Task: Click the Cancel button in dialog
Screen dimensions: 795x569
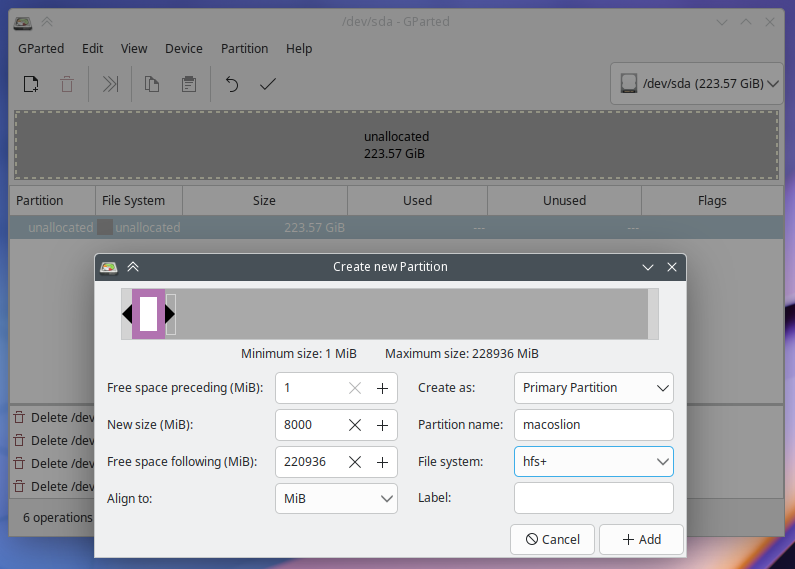Action: [x=552, y=540]
